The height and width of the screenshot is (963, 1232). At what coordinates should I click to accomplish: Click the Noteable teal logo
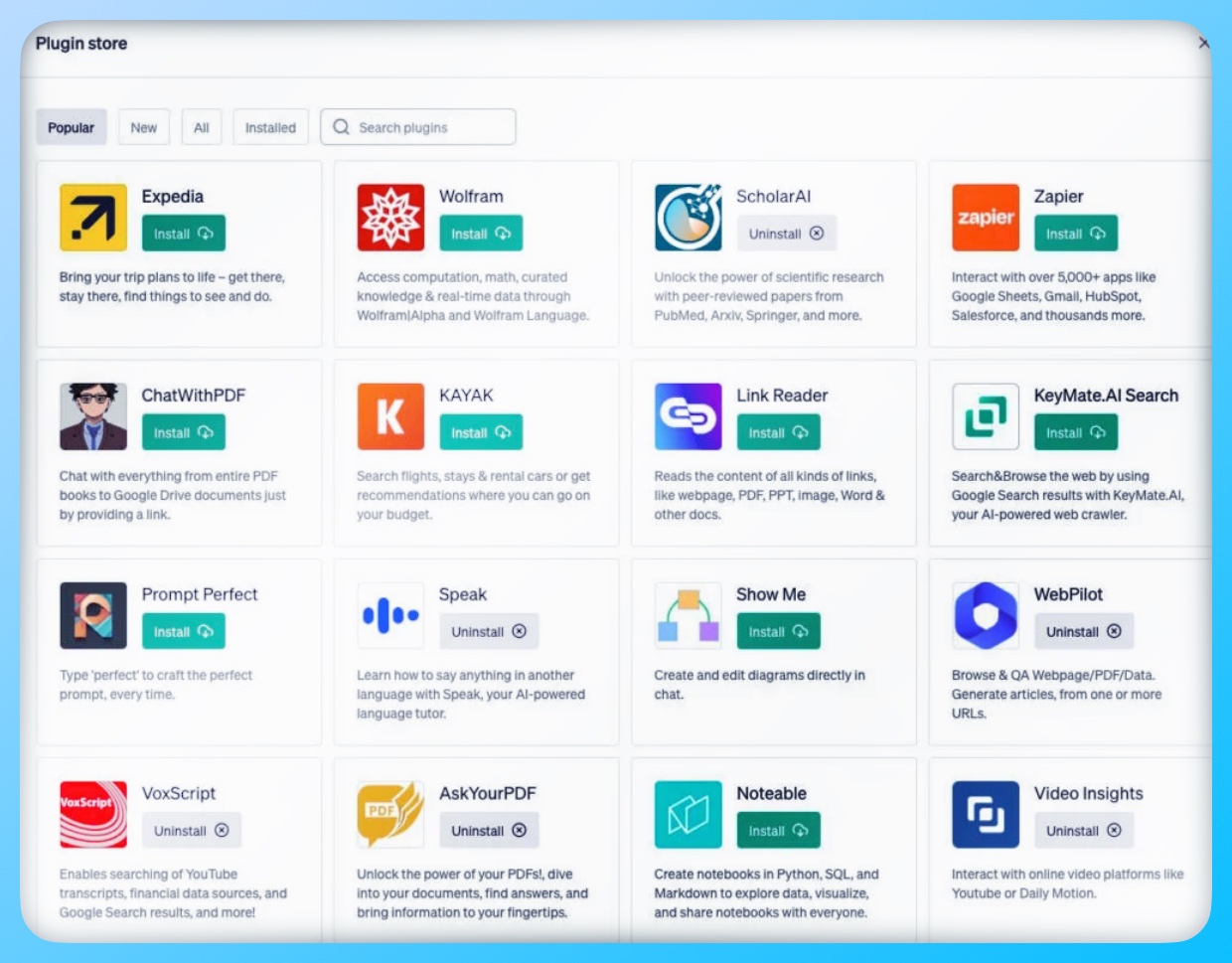[689, 814]
